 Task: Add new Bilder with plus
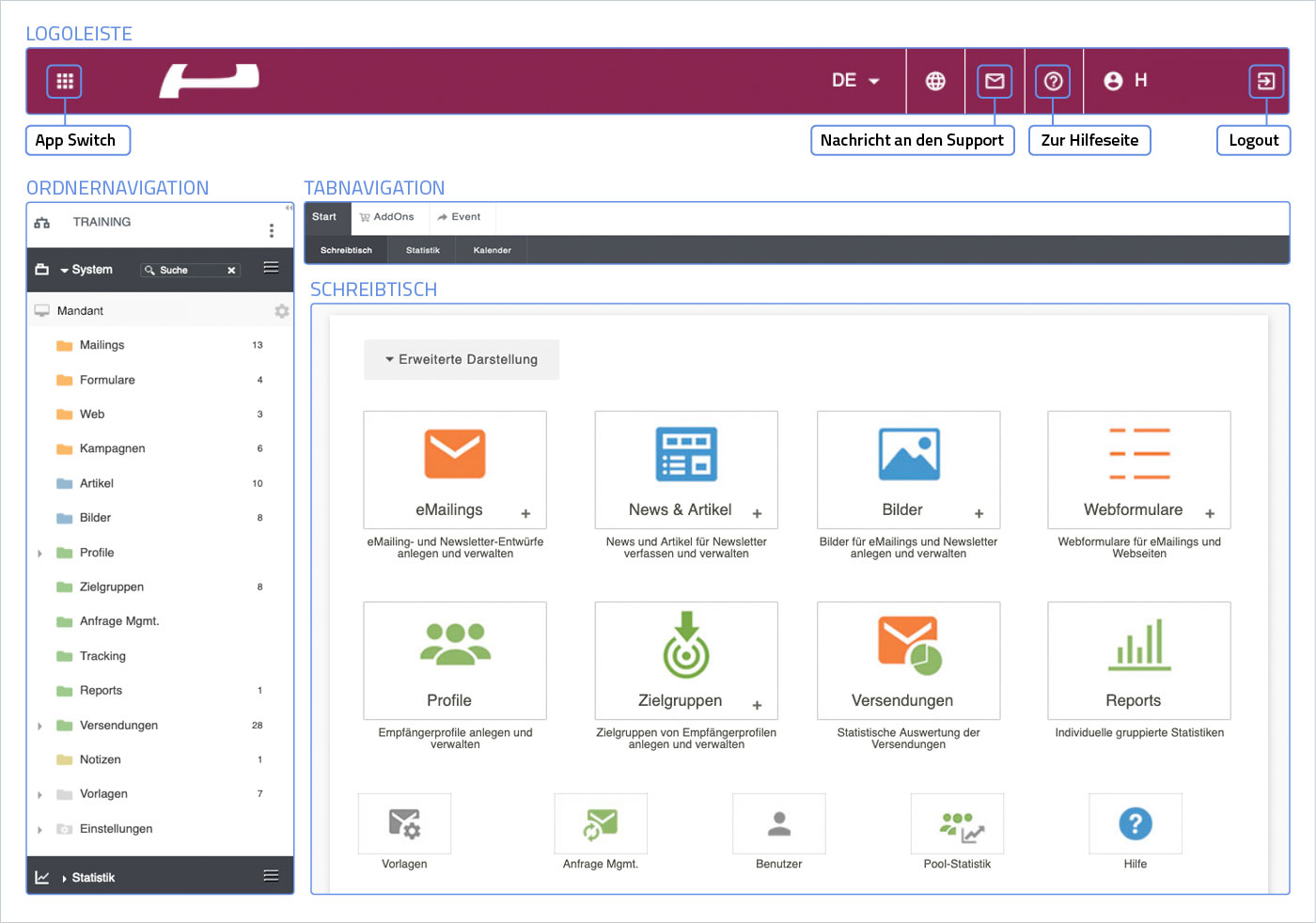coord(979,514)
